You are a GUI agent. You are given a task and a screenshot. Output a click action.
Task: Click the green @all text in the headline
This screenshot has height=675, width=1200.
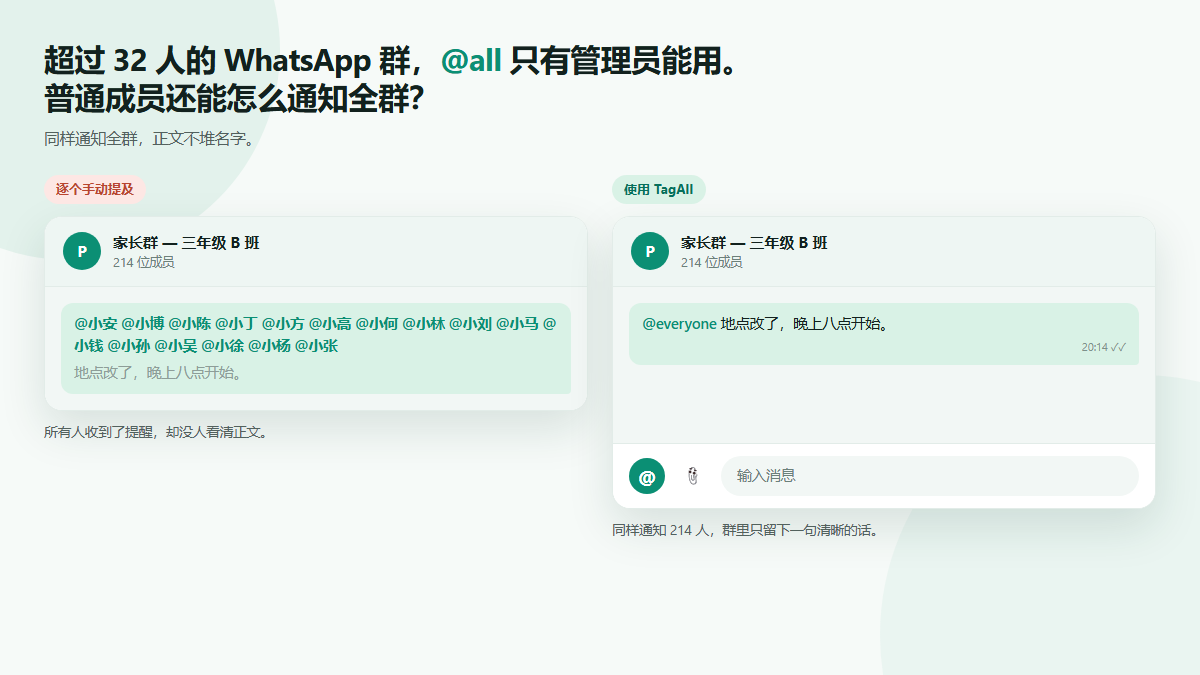coord(471,61)
